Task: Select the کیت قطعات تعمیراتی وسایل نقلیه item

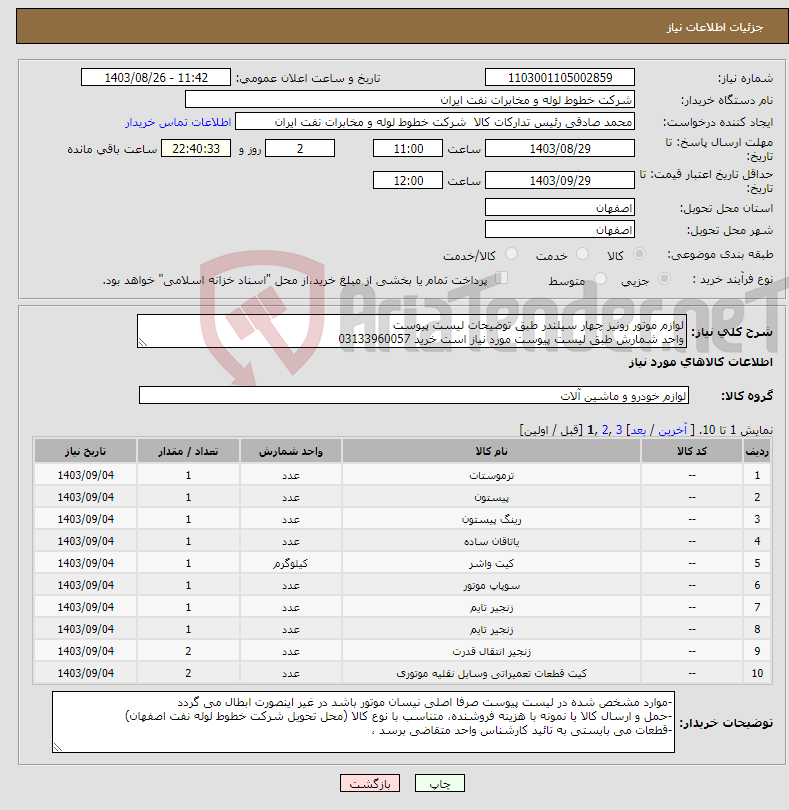Action: [x=403, y=673]
